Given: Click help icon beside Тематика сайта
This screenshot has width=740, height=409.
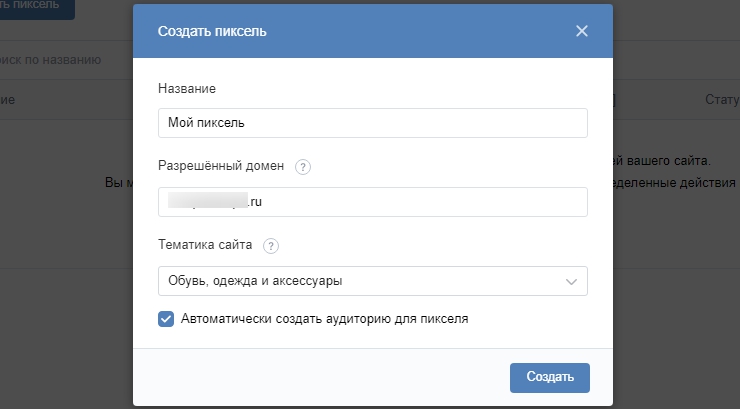Looking at the screenshot, I should pyautogui.click(x=271, y=246).
